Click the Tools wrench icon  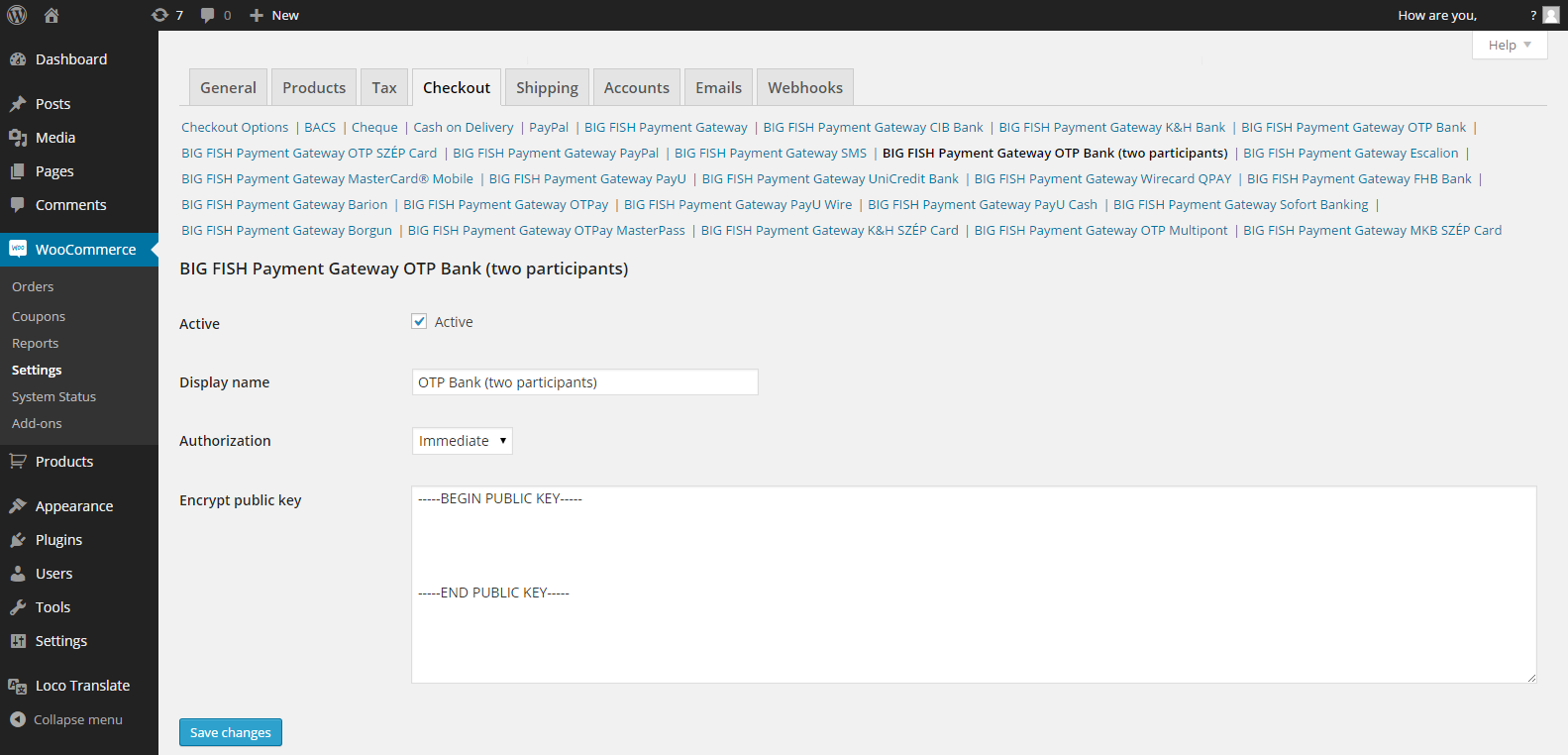tap(18, 607)
